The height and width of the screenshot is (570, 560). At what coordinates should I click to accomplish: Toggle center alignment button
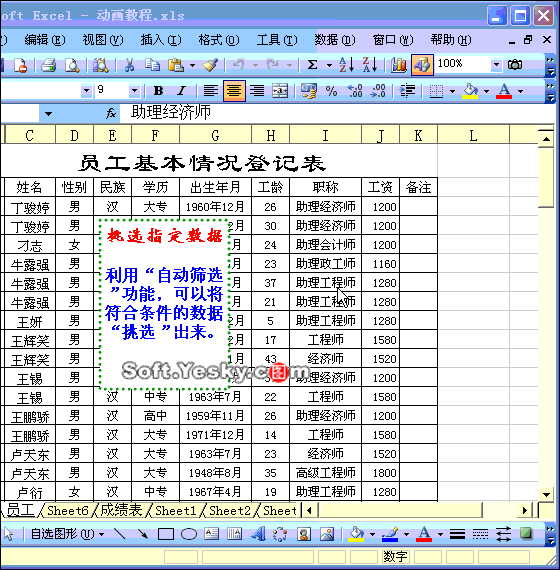(234, 91)
